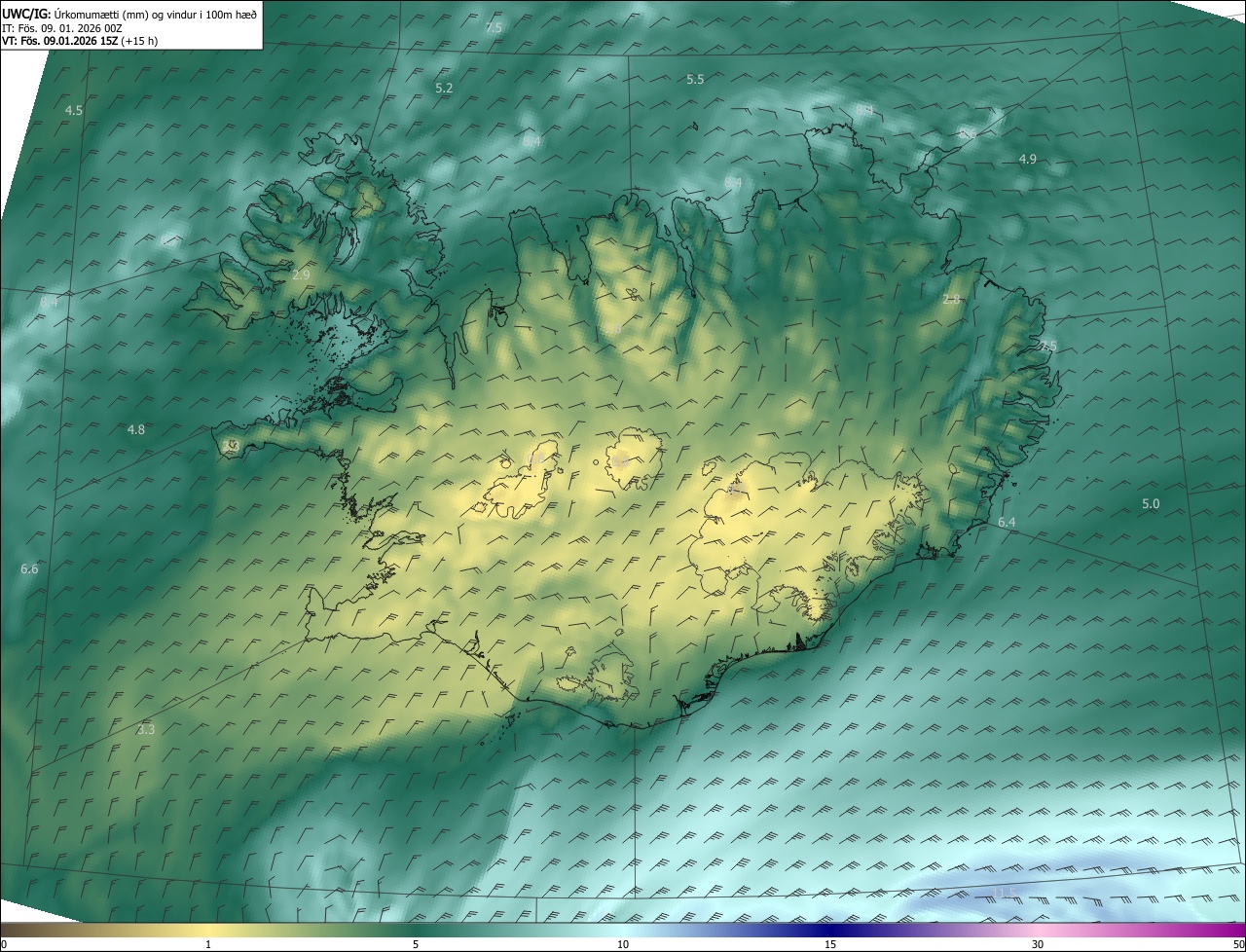The height and width of the screenshot is (952, 1246).
Task: Click the map value label "3.3"
Action: [146, 728]
